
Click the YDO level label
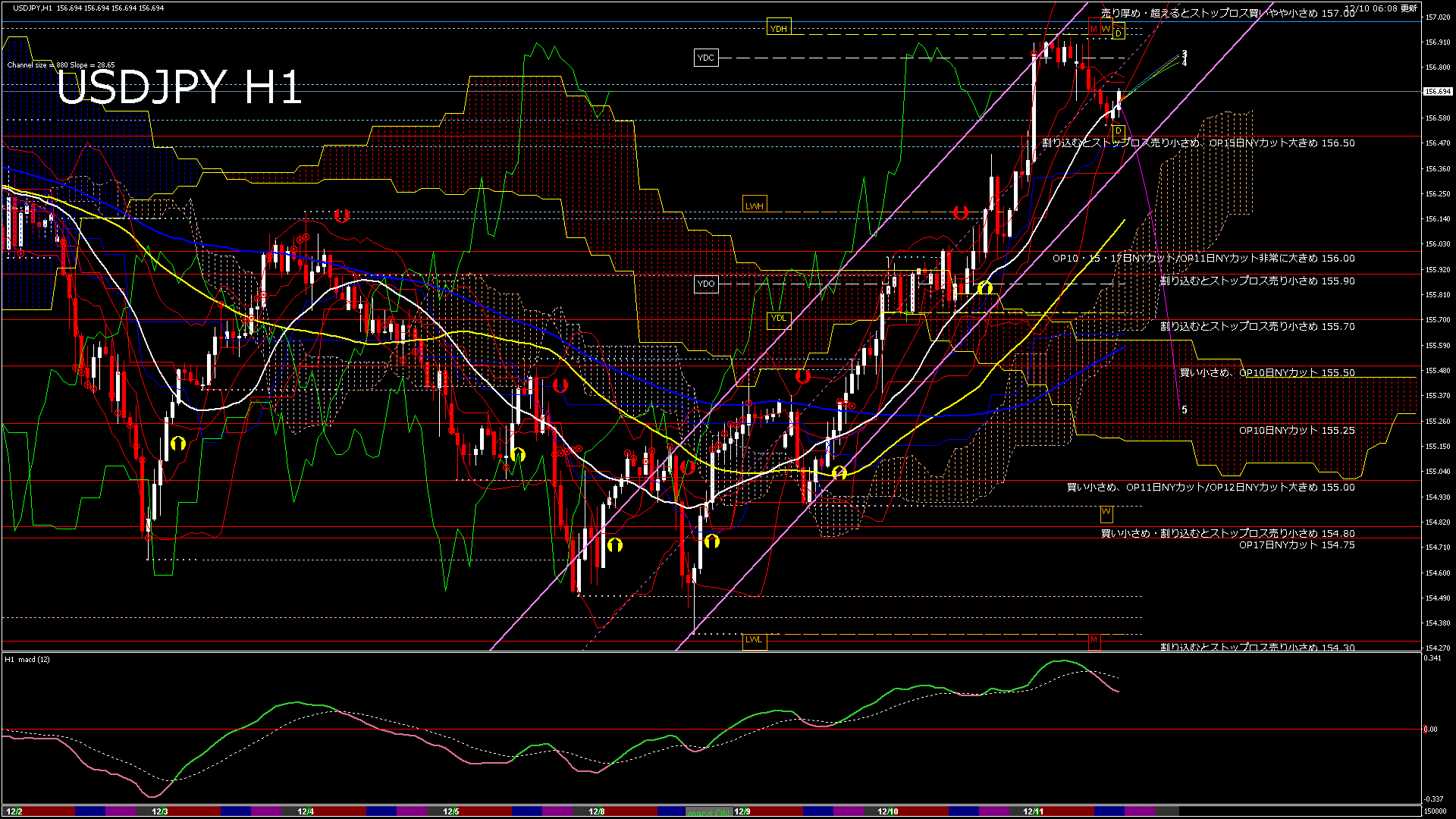tap(707, 283)
